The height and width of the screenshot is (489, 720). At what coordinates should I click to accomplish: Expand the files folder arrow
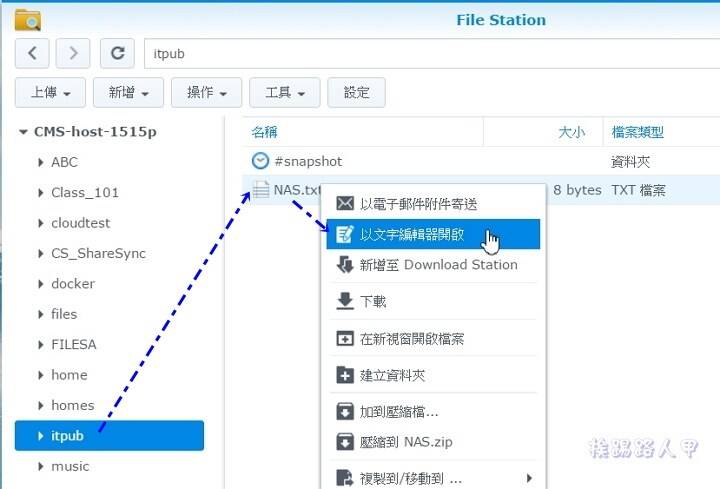[x=41, y=314]
